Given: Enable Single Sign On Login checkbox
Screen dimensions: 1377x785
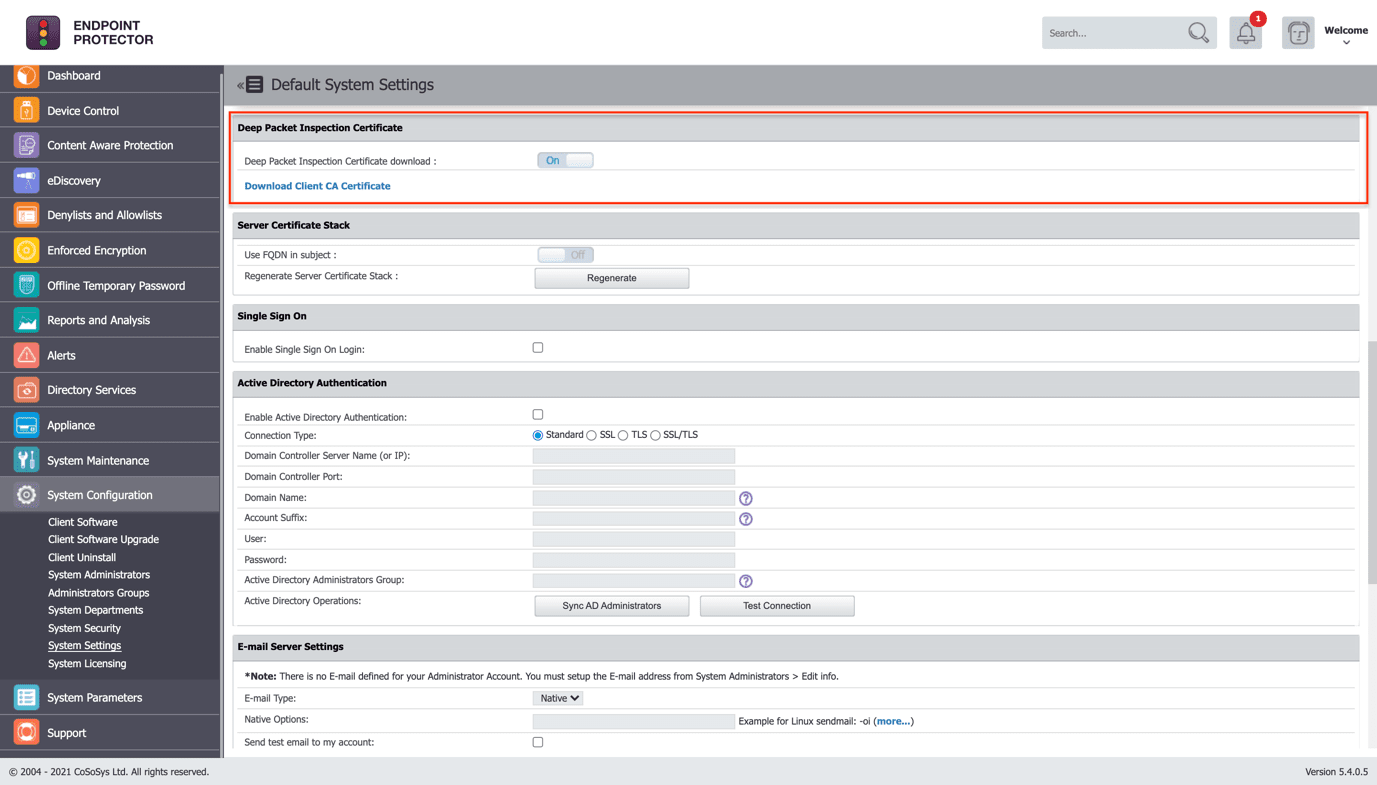Looking at the screenshot, I should (538, 348).
